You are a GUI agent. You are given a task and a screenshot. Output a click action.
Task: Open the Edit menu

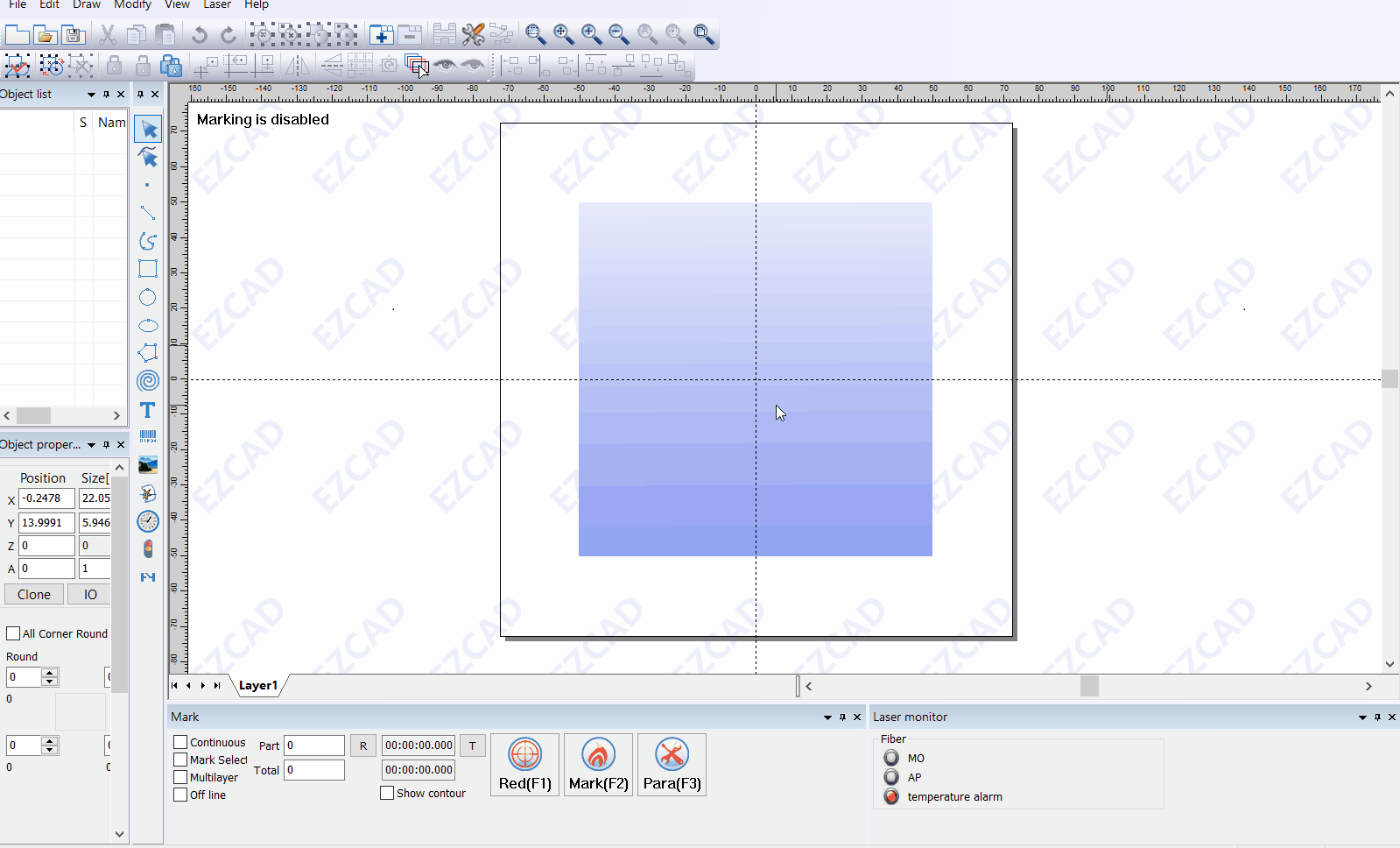click(x=49, y=4)
